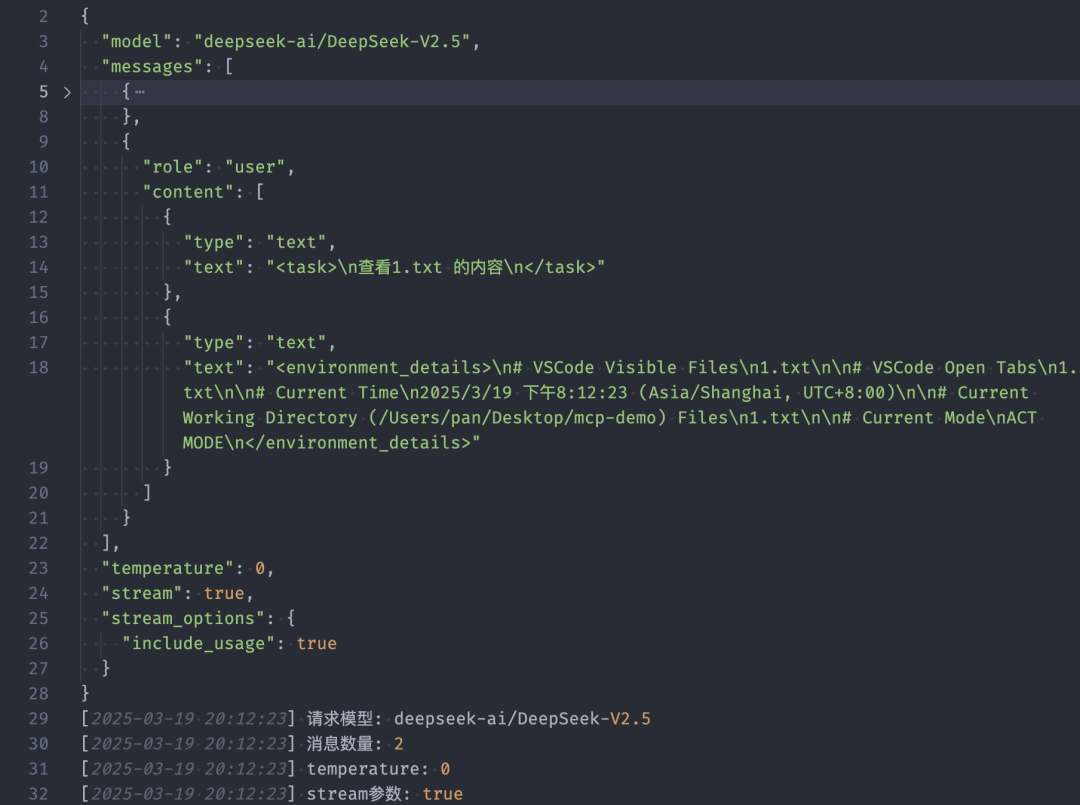1080x805 pixels.
Task: Click the "include_usage" key on line 26
Action: pos(198,644)
